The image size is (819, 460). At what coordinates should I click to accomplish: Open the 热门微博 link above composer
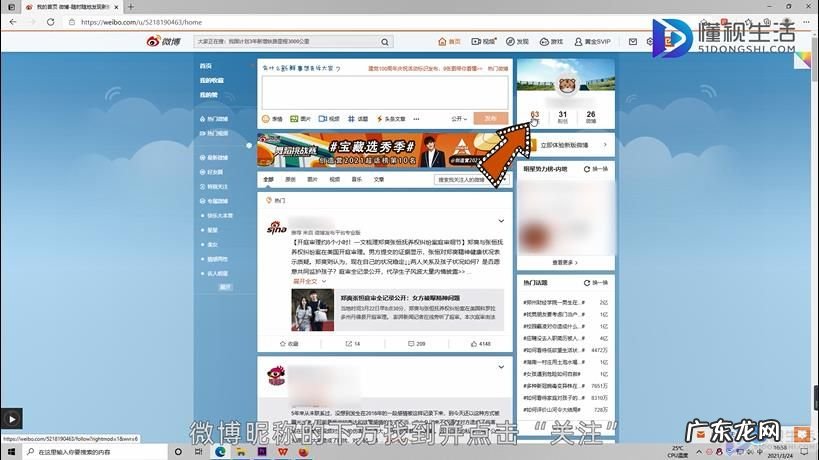pos(498,68)
